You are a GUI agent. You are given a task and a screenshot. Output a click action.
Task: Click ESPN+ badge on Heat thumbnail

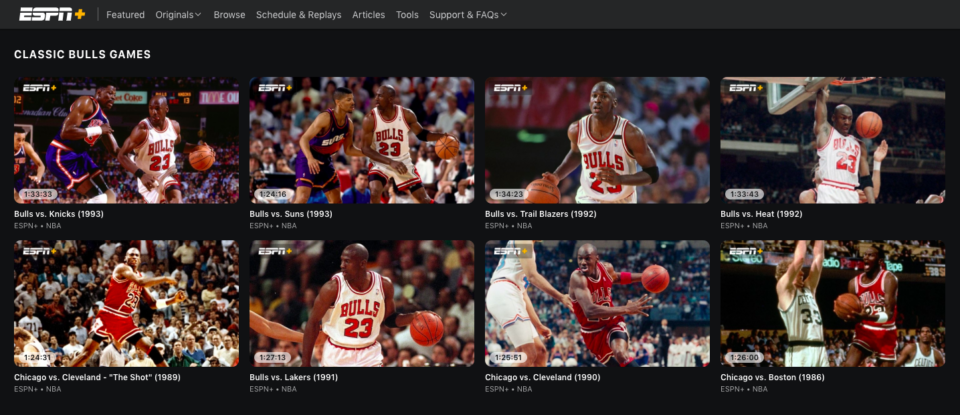745,88
